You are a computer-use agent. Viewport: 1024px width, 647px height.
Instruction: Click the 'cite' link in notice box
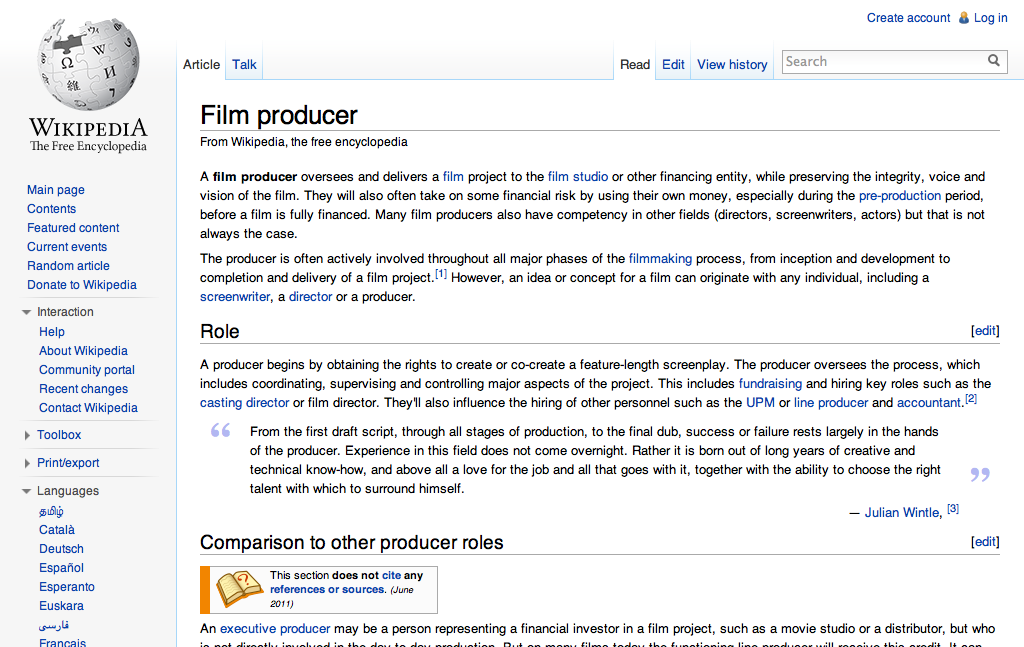(391, 575)
